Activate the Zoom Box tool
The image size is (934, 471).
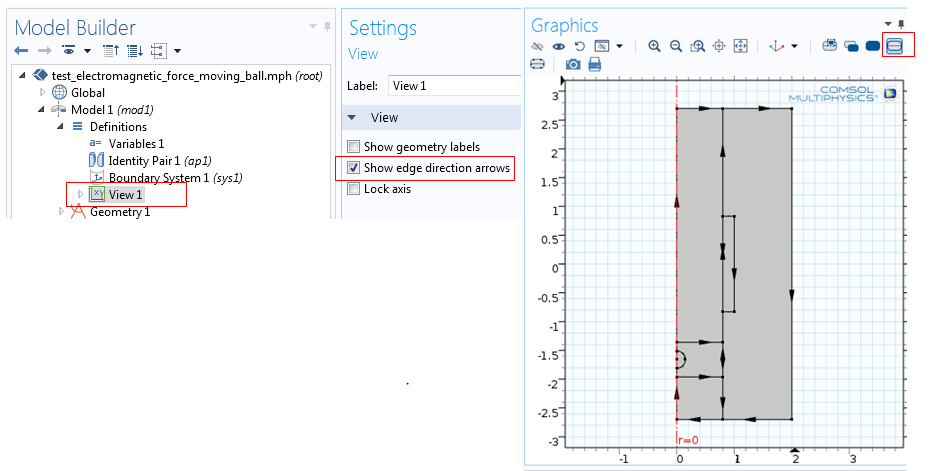click(698, 46)
